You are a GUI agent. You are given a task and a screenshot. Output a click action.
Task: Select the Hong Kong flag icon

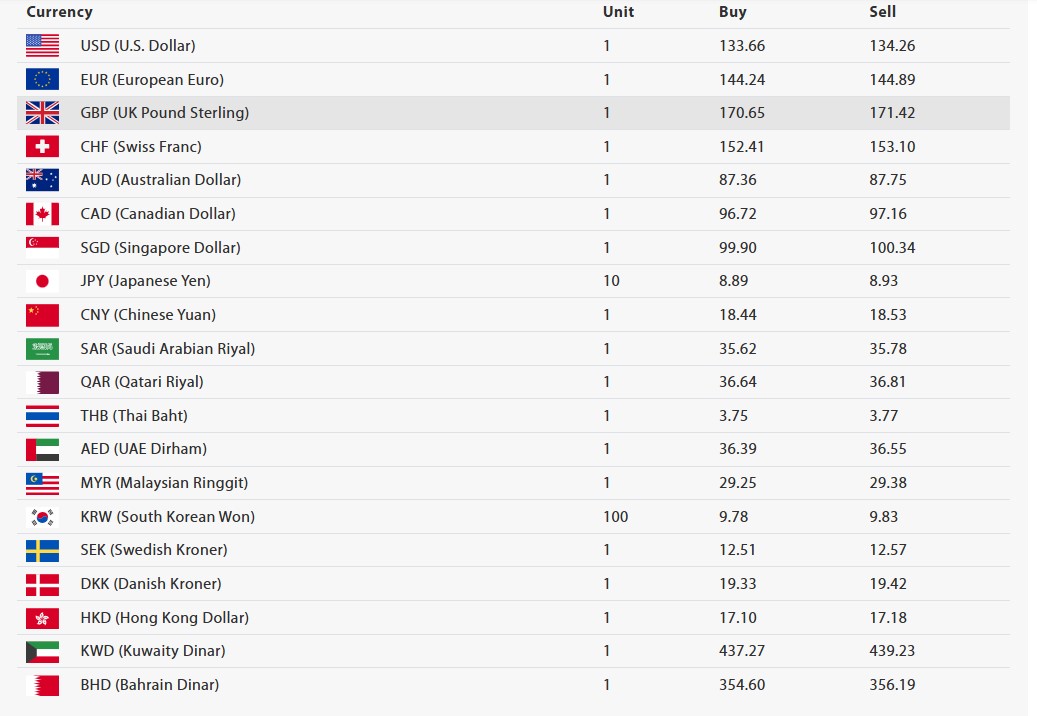(42, 617)
